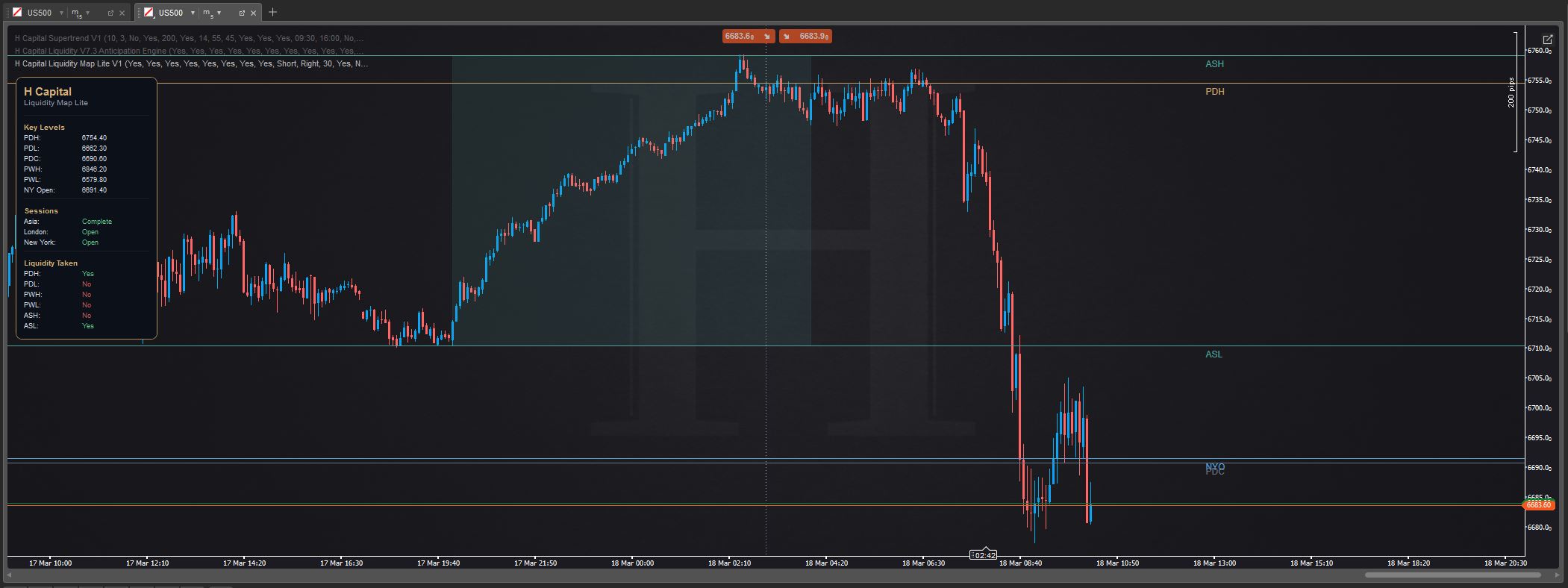Click the 18 Mar 13:00 time axis label
Image resolution: width=1568 pixels, height=588 pixels.
1214,563
